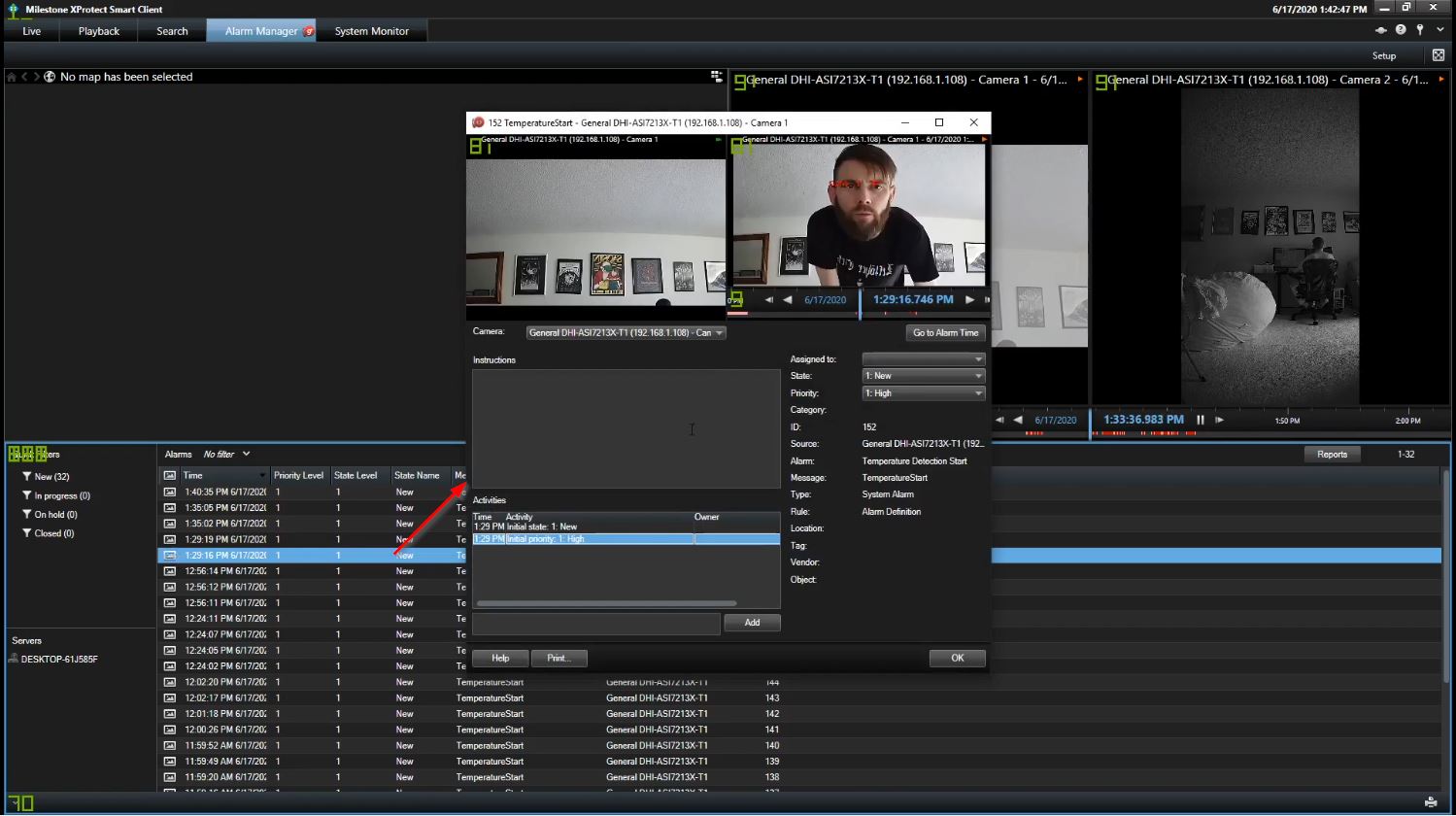Screen dimensions: 1456x816
Task: Open the help question mark icon in top bar
Action: tap(1401, 30)
